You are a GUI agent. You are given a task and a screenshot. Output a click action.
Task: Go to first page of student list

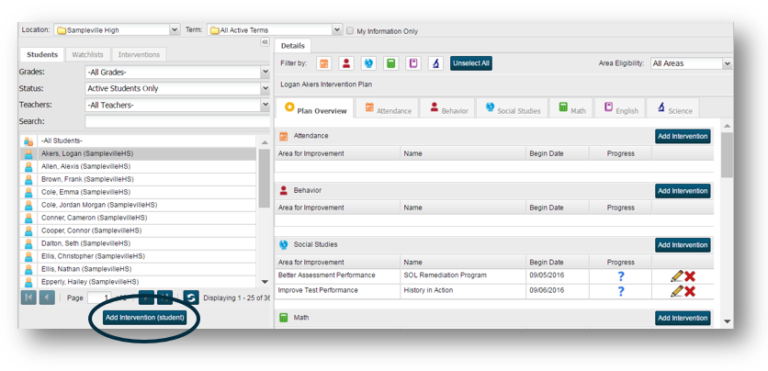coord(28,297)
